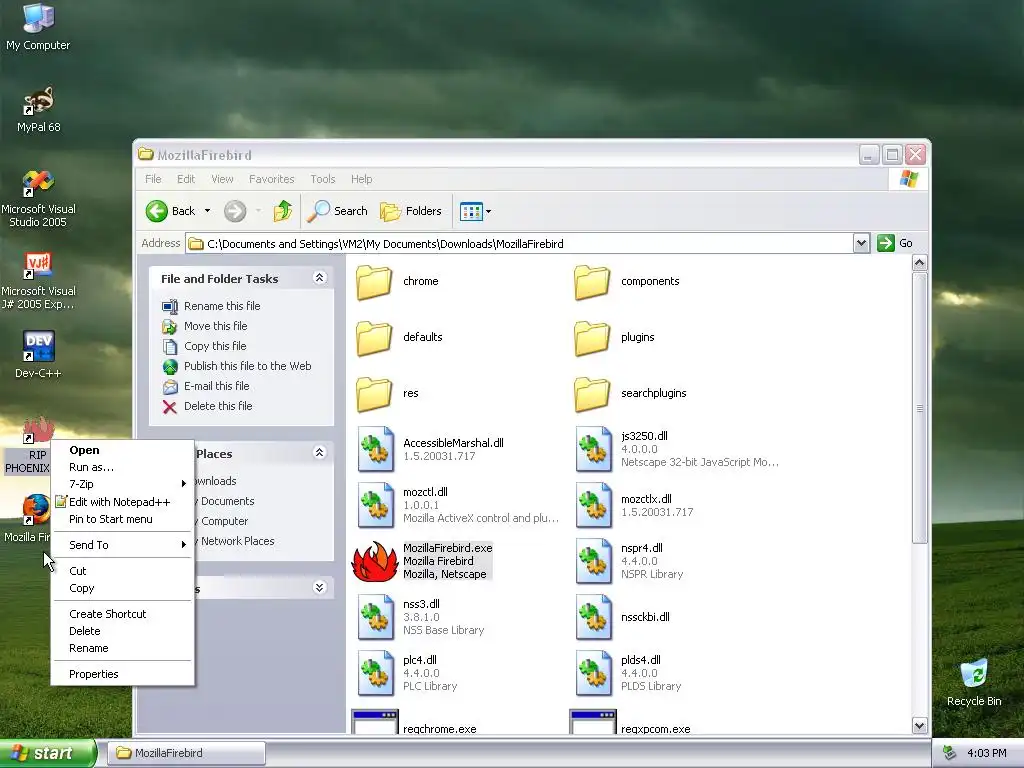Toggle the Folders pane
This screenshot has height=768, width=1024.
coord(411,211)
